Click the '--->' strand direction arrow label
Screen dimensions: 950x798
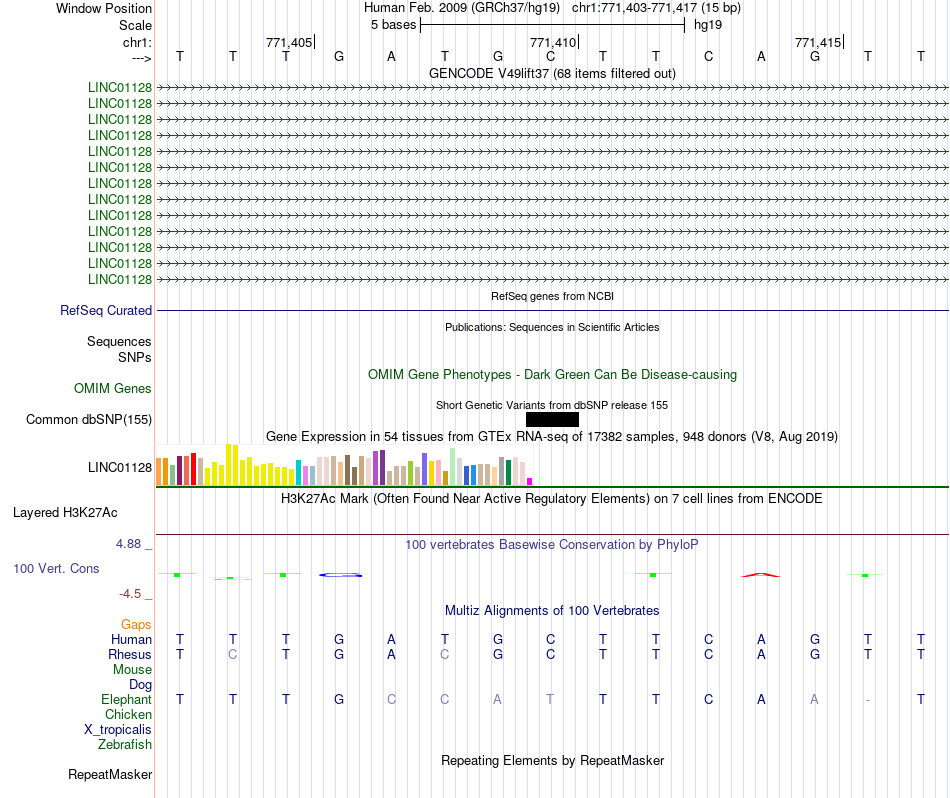point(141,58)
